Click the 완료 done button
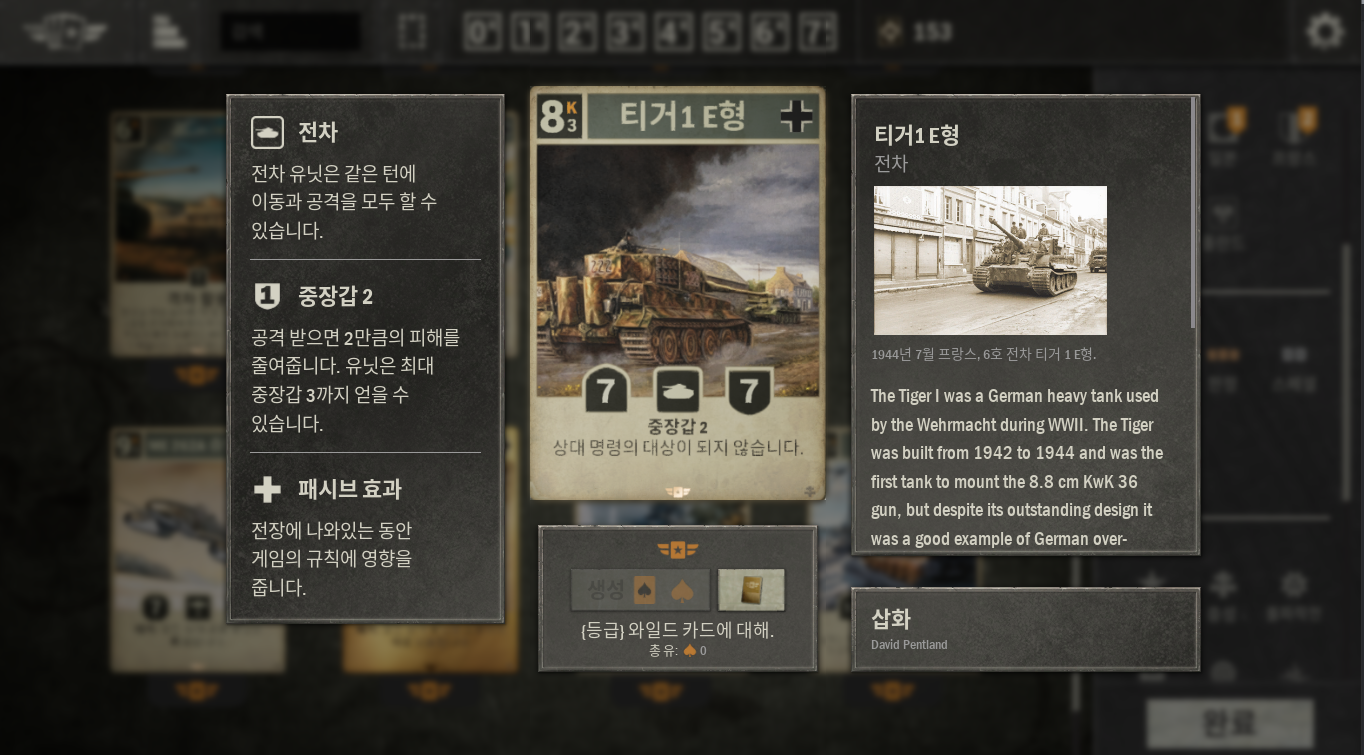Viewport: 1364px width, 755px height. pos(1229,722)
